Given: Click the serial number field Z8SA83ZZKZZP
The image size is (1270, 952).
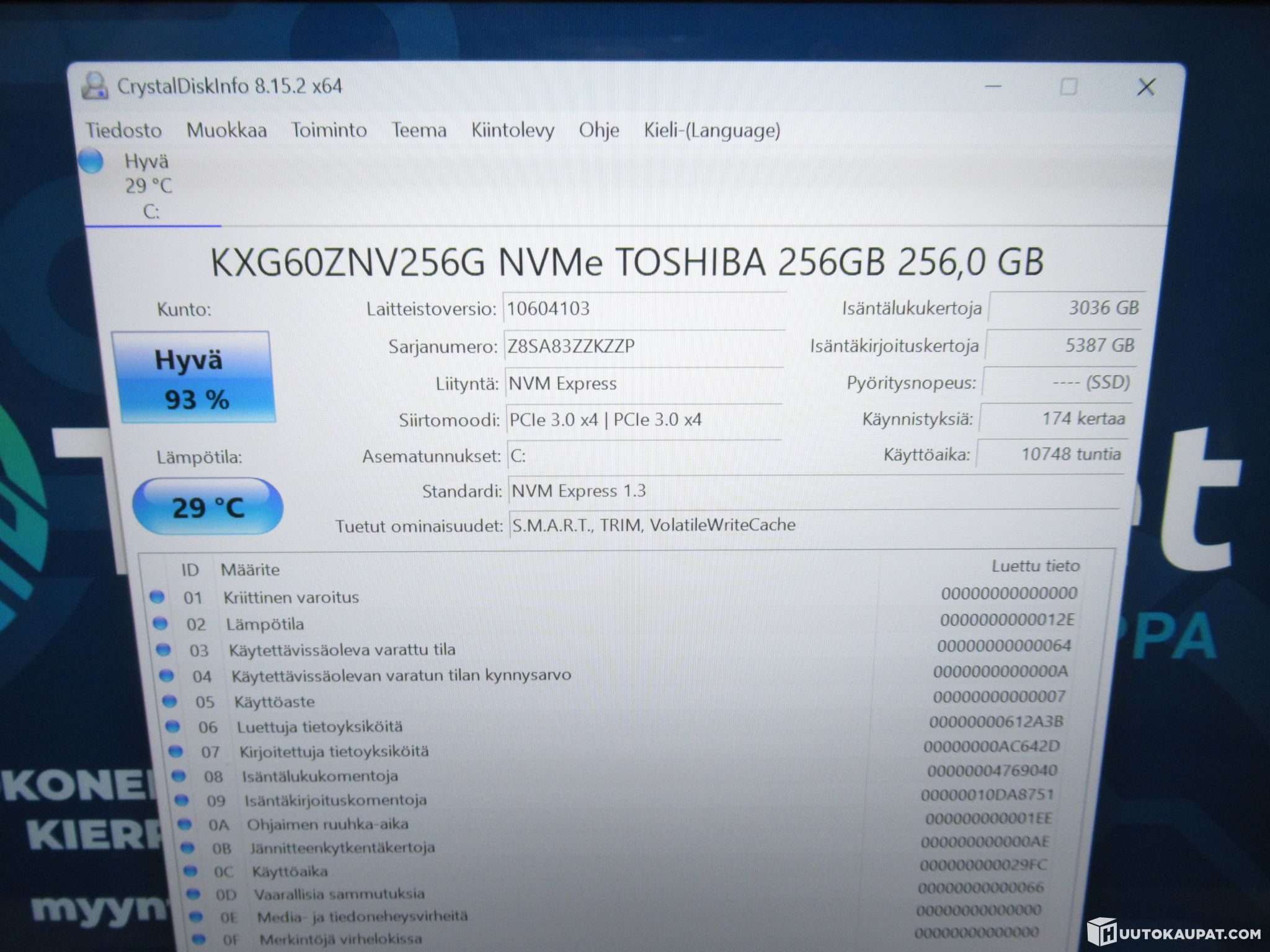Looking at the screenshot, I should (644, 346).
